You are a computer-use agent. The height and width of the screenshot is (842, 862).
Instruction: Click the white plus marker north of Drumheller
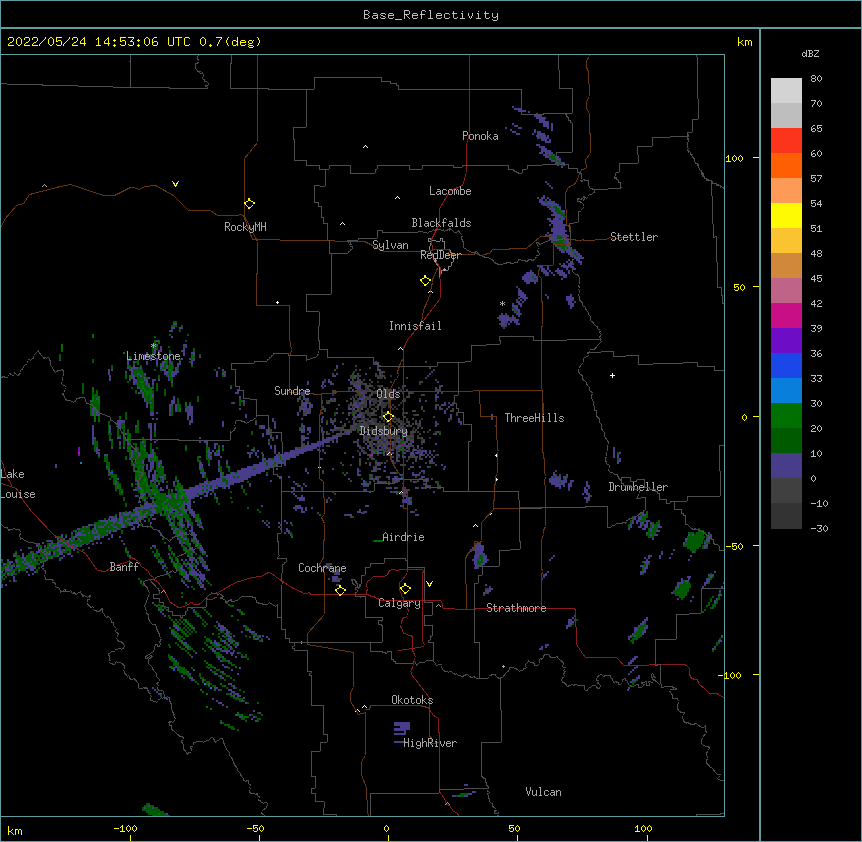point(612,375)
